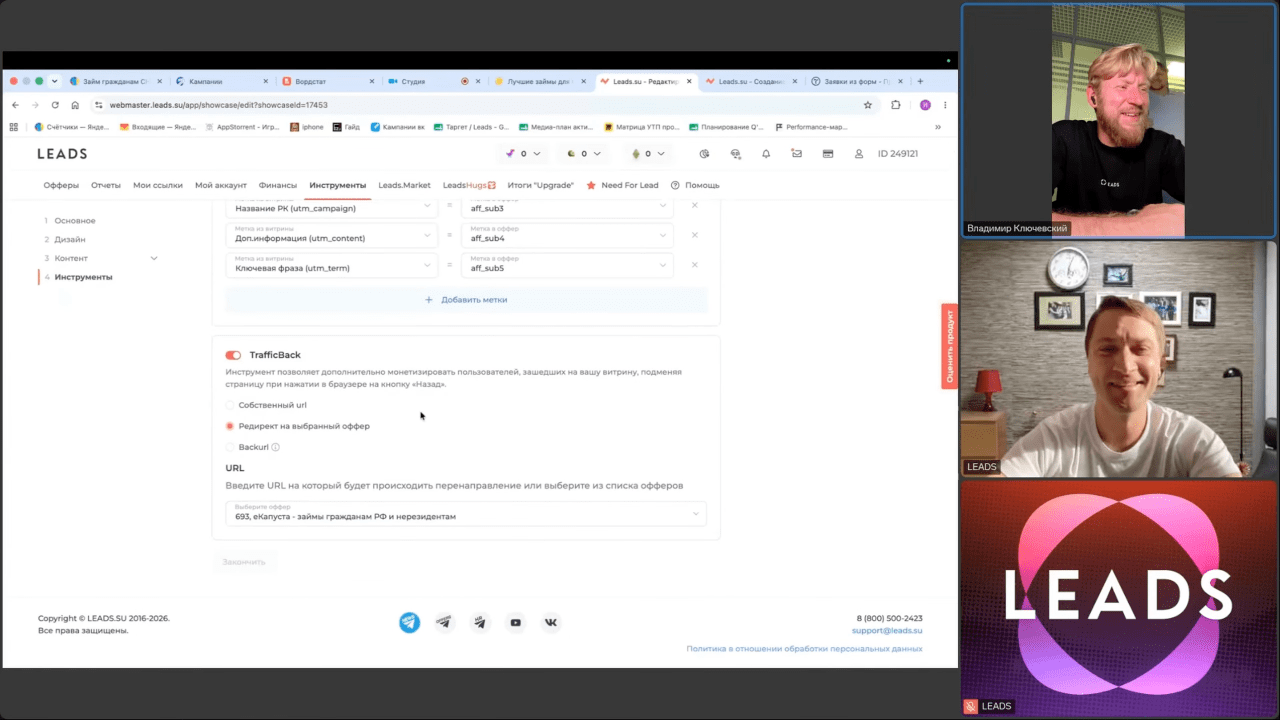
Task: Open the notifications bell icon
Action: tap(766, 154)
